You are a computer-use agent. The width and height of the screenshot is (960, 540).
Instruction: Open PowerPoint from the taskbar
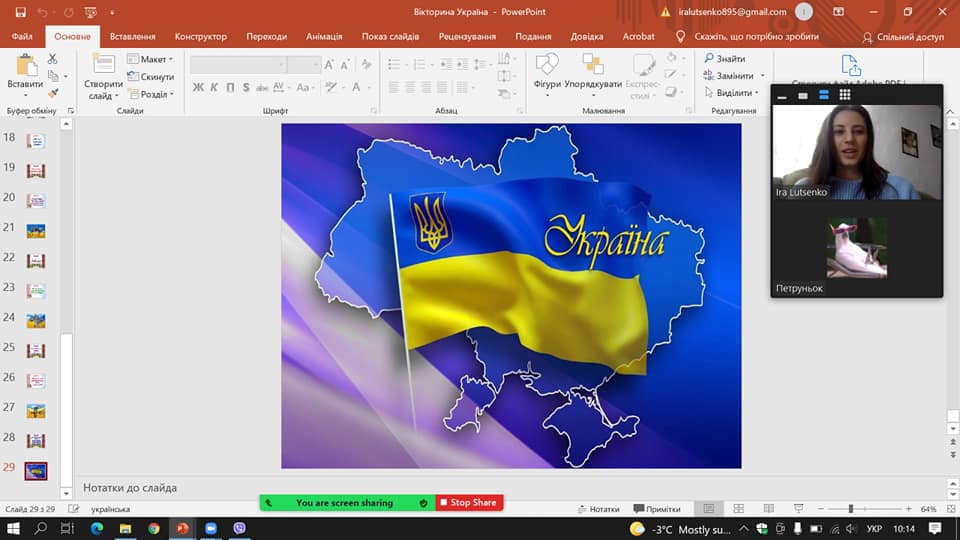tap(182, 528)
